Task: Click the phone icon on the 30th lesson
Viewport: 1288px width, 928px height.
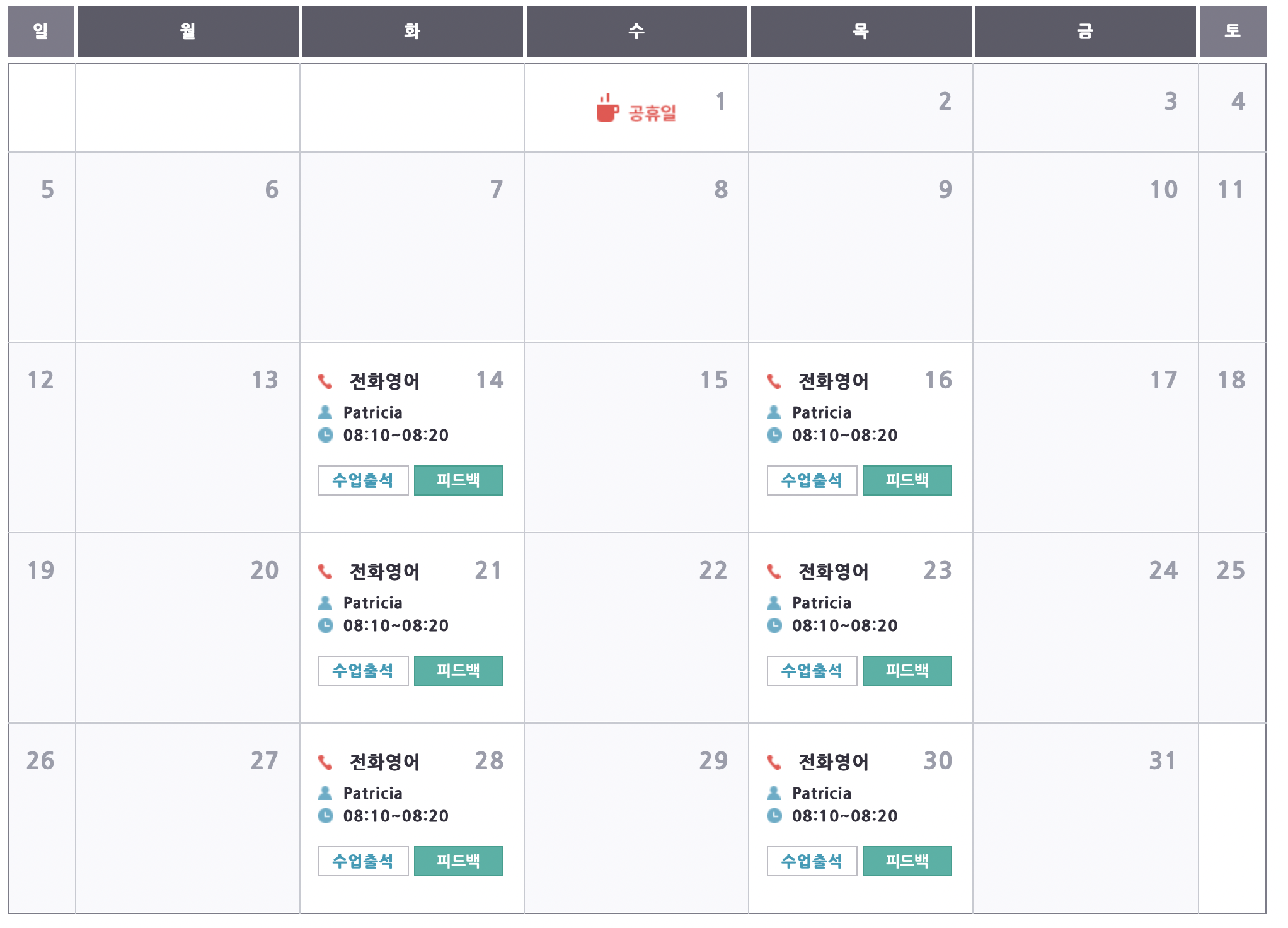Action: 774,762
